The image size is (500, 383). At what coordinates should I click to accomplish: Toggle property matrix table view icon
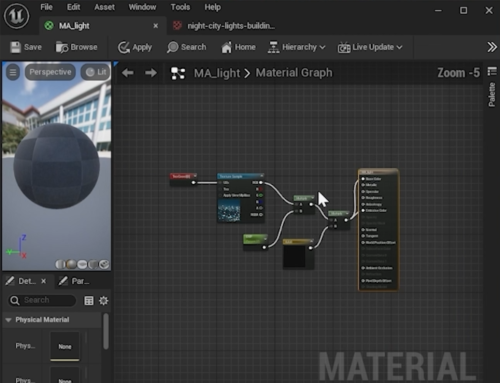89,301
